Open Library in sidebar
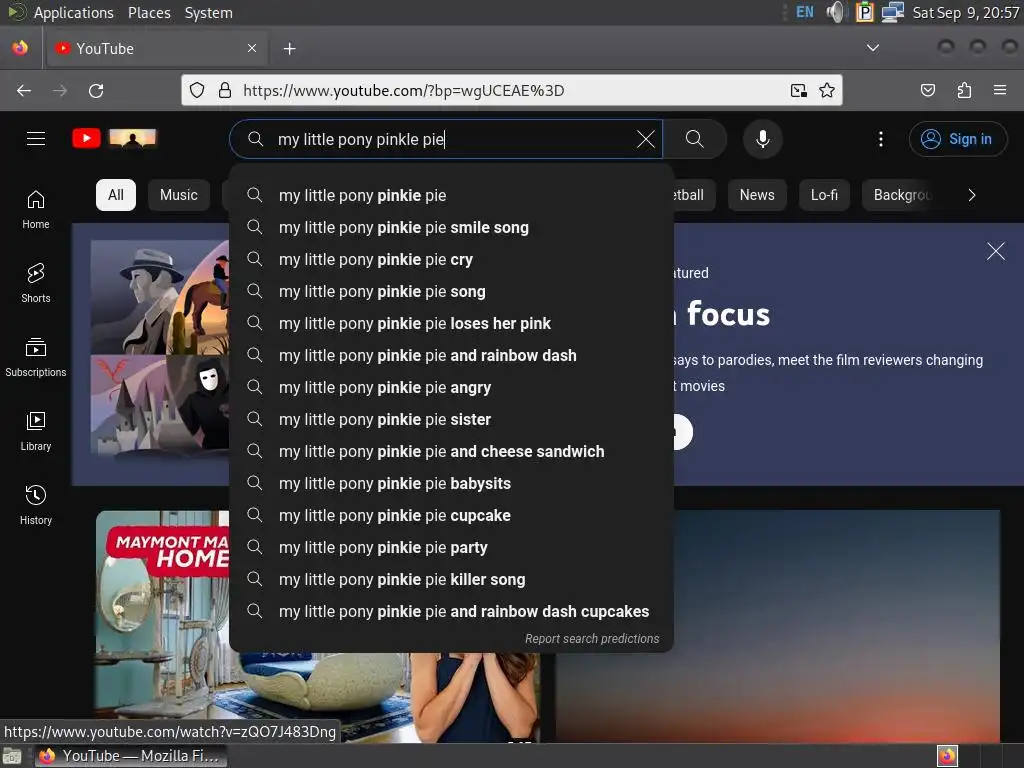1024x768 pixels. (36, 431)
